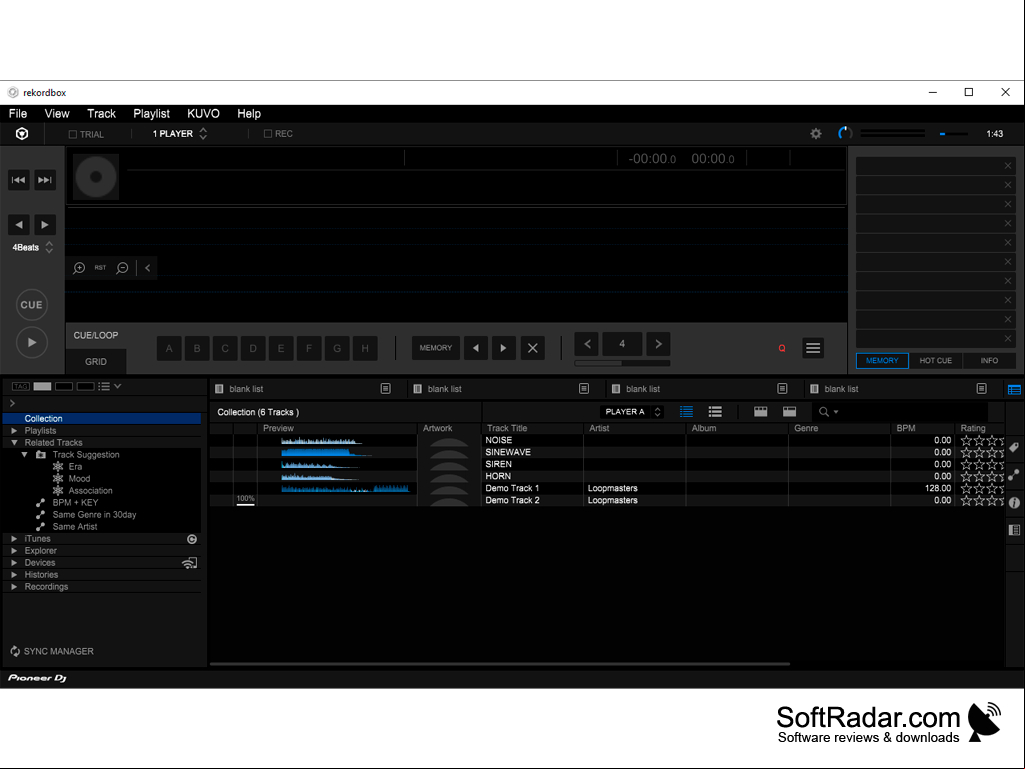Jump forward by beat arrow

(x=44, y=225)
